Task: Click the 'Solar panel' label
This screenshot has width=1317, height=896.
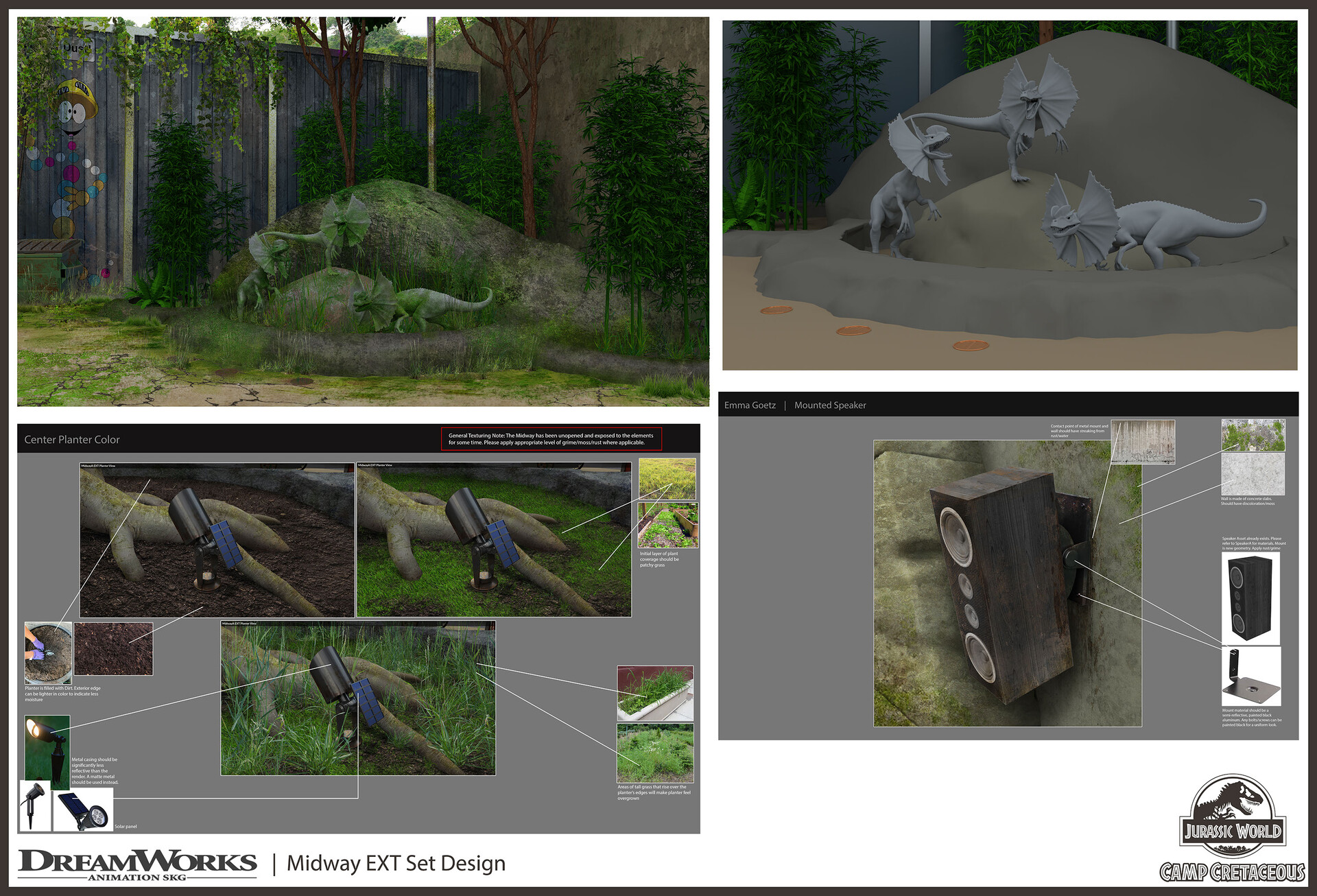Action: [126, 827]
